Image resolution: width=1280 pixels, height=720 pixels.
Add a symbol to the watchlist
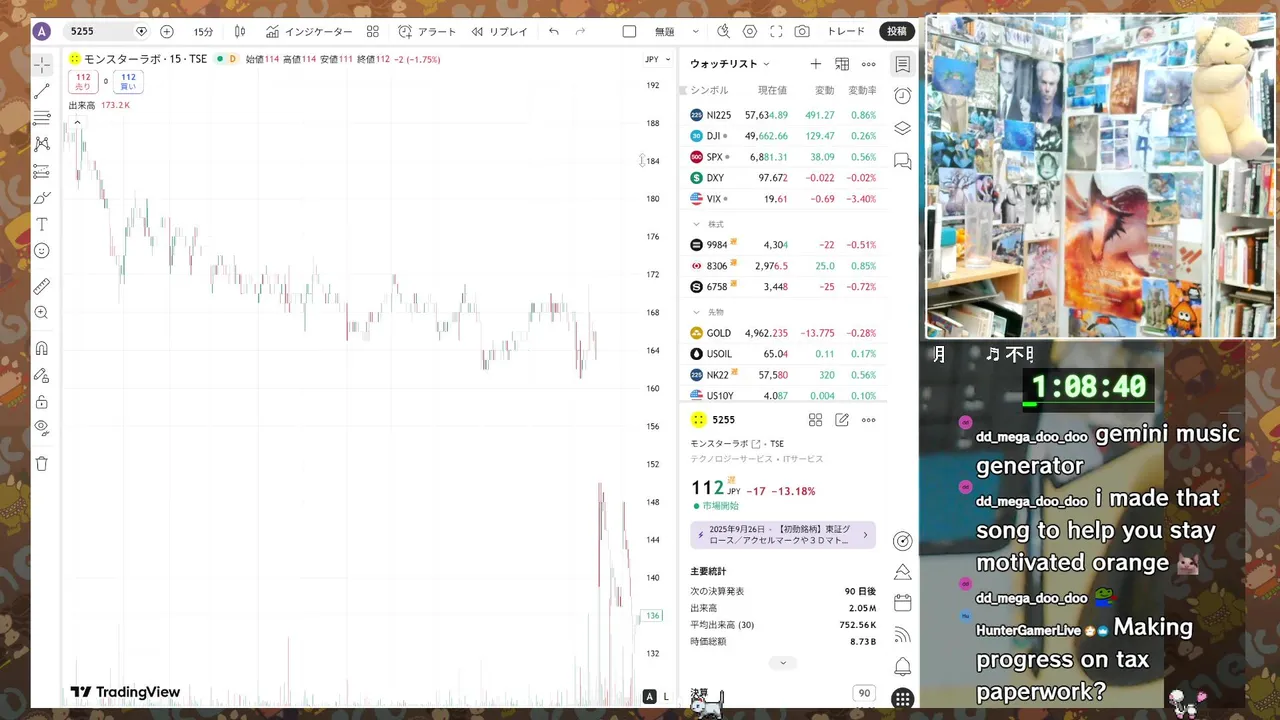click(816, 64)
